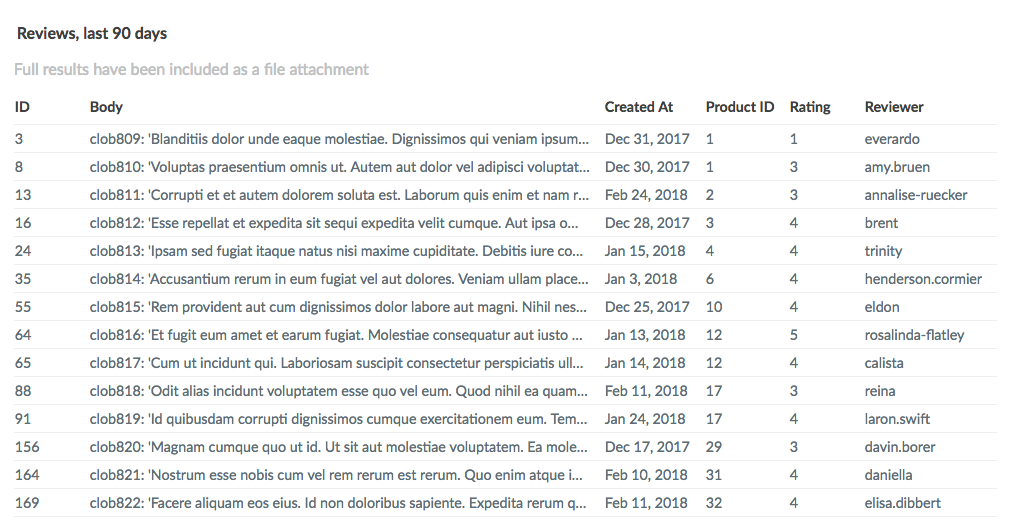
Task: Click the Body column header
Action: (x=106, y=107)
